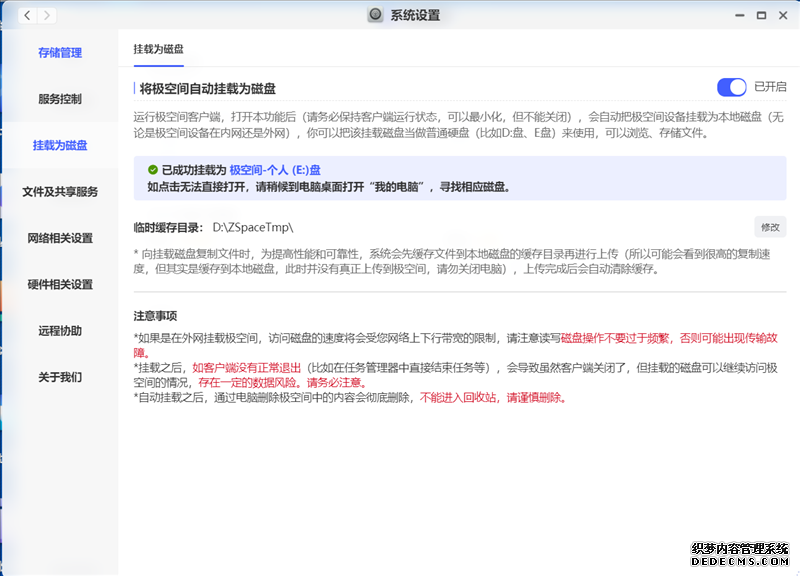The image size is (800, 576).
Task: Open the 极空间-个人 (E:)盘 link
Action: [275, 170]
